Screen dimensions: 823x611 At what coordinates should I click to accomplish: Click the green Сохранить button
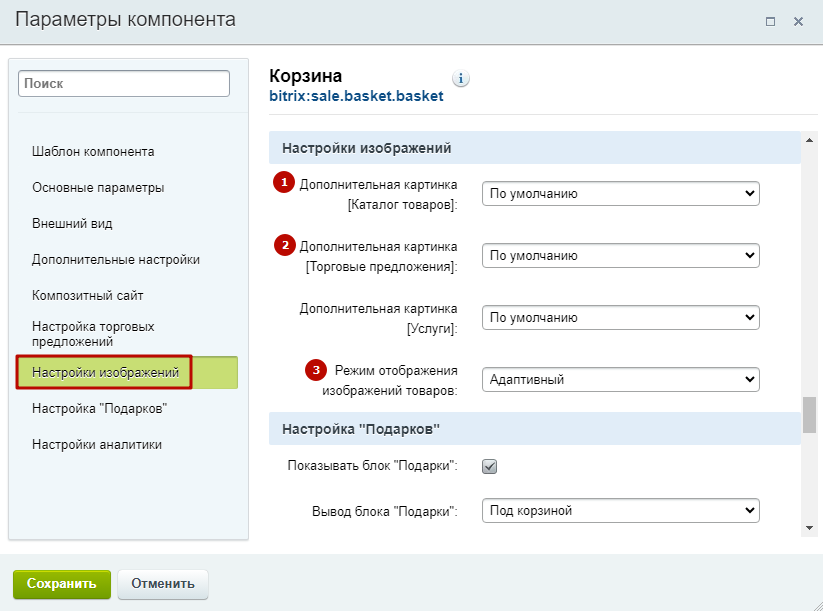(x=62, y=584)
